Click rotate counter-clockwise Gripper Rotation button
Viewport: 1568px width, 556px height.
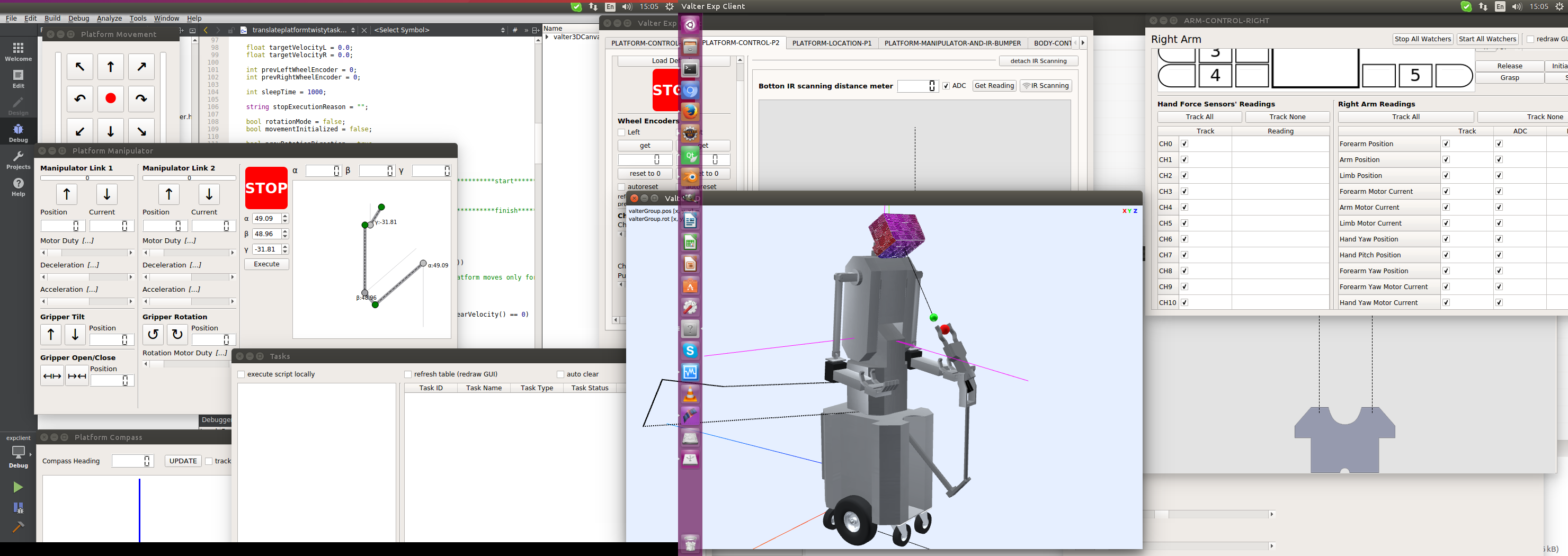[x=153, y=334]
